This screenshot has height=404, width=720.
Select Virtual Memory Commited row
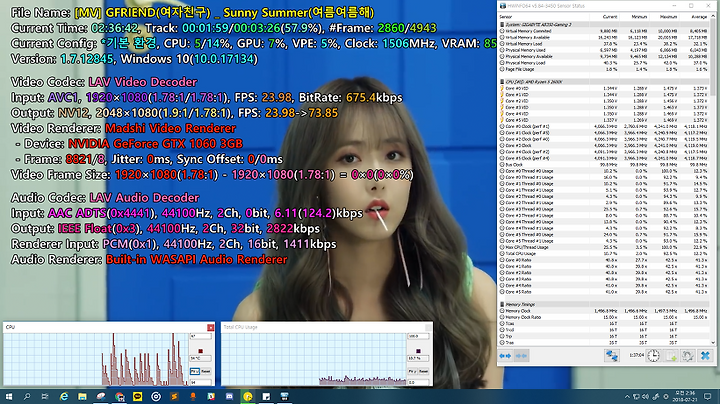(604, 31)
